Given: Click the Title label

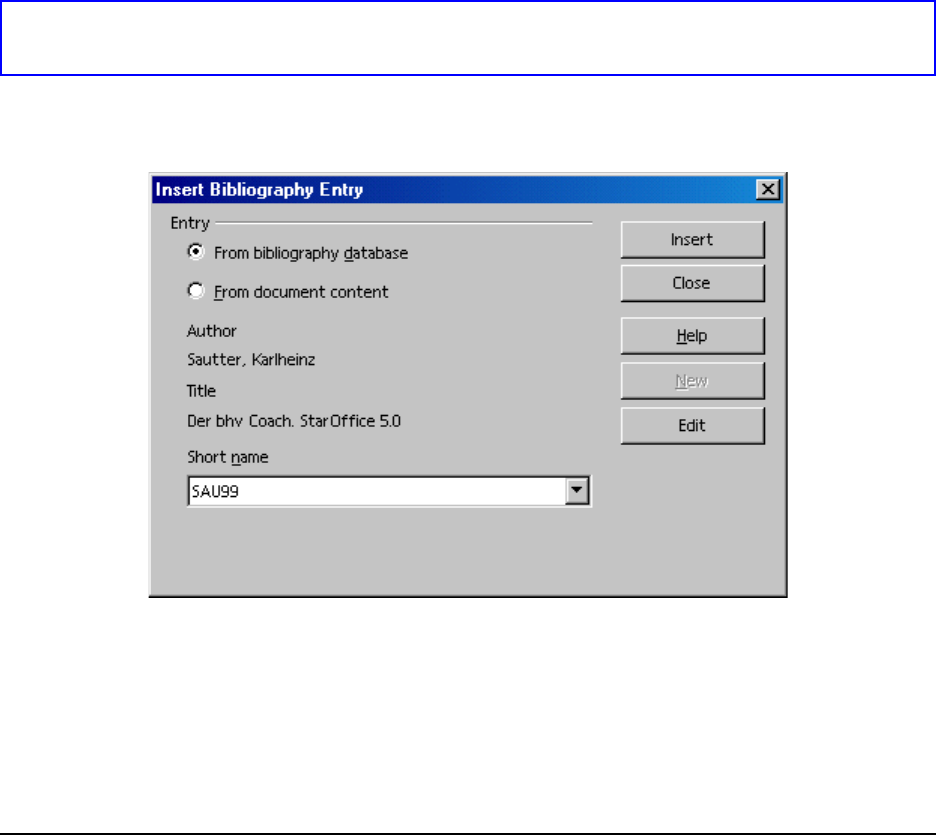Looking at the screenshot, I should 201,391.
